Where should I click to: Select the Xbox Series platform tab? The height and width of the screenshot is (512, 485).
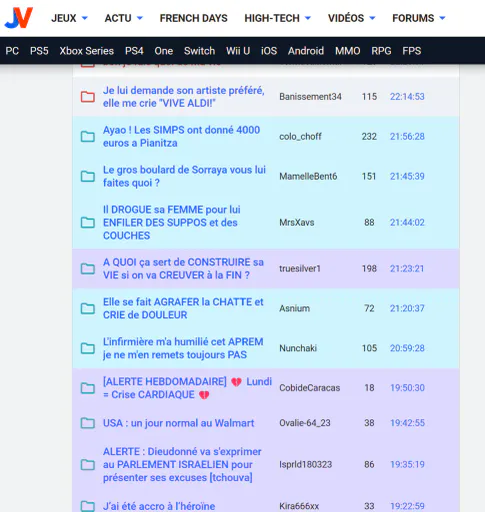[x=87, y=51]
